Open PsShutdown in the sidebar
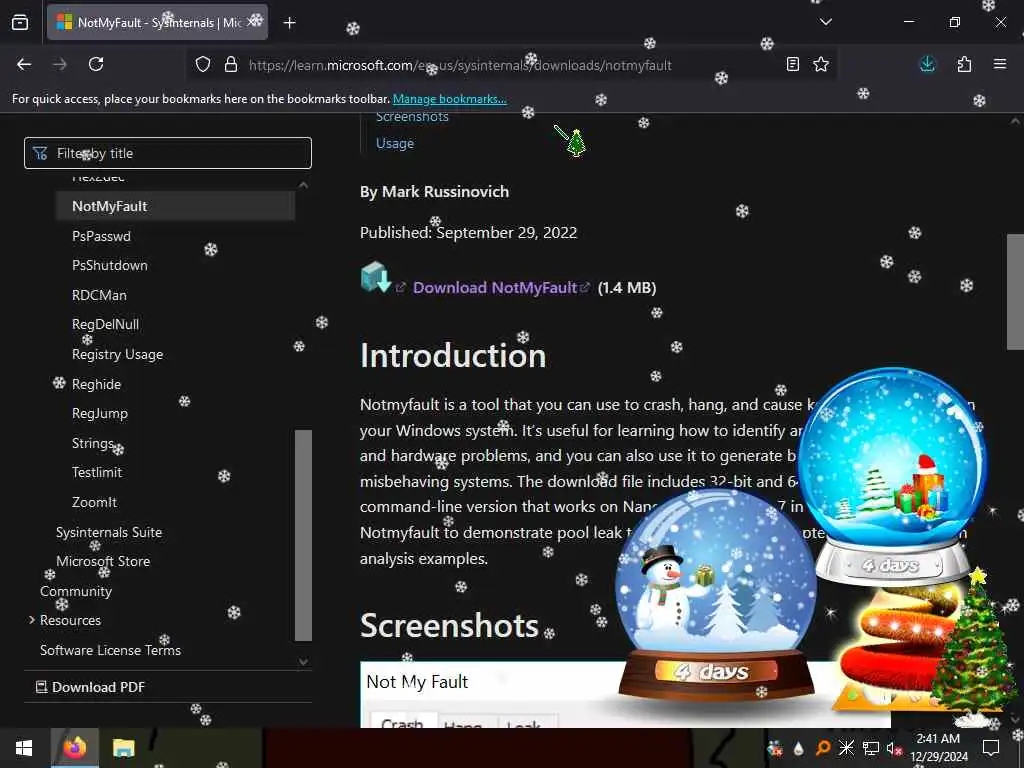This screenshot has width=1024, height=768. (x=110, y=265)
